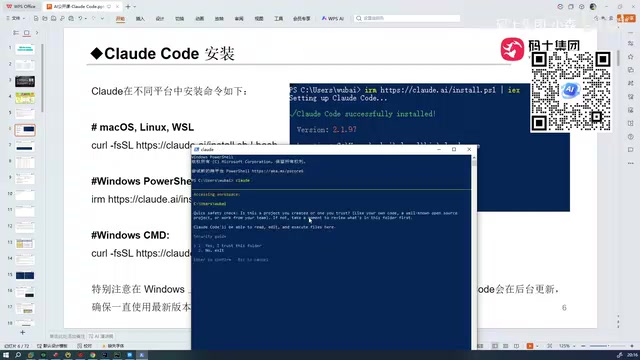Choose "Yes, I trust this folder" in PowerShell

tap(233, 246)
